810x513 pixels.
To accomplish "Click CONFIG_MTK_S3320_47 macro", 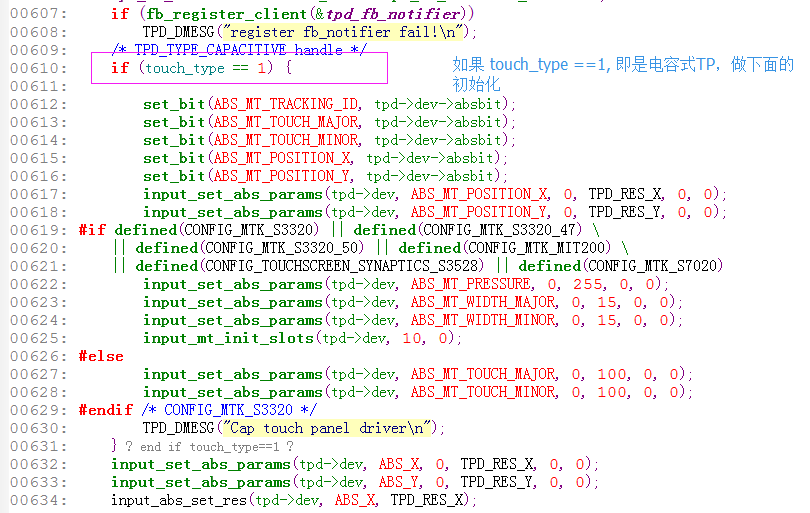I will pyautogui.click(x=500, y=230).
